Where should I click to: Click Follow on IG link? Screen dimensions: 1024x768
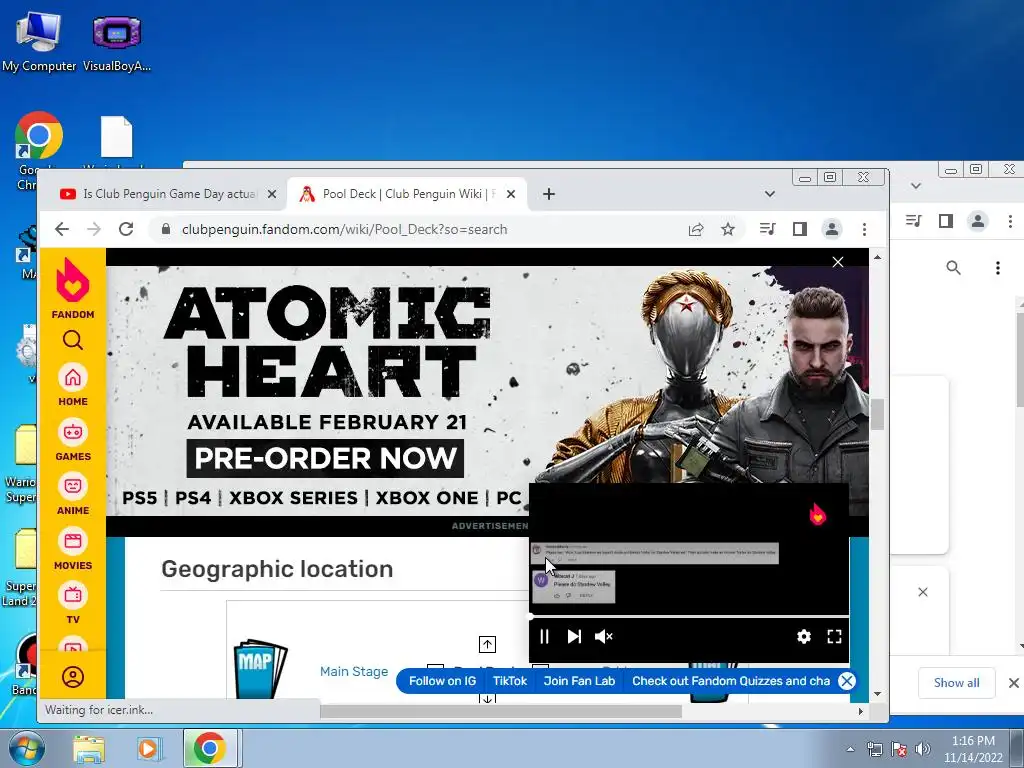(442, 681)
